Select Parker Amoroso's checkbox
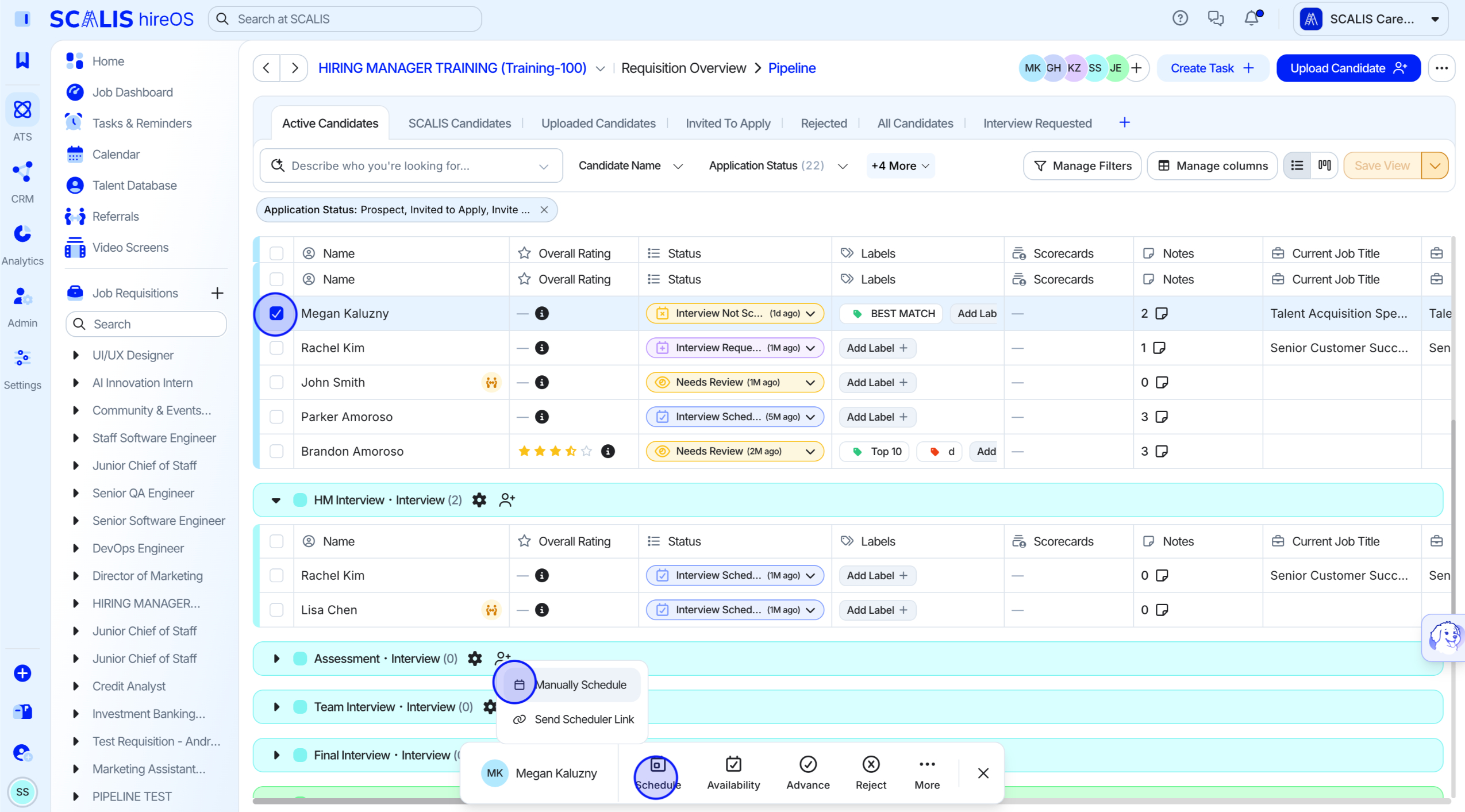Viewport: 1465px width, 812px height. (x=276, y=417)
